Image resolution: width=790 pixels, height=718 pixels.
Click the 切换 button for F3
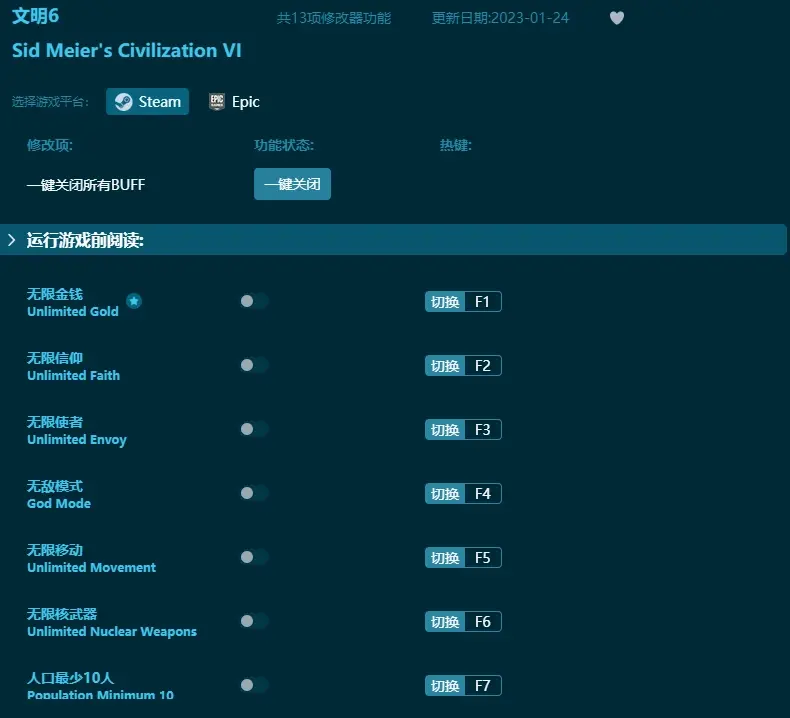[x=445, y=430]
